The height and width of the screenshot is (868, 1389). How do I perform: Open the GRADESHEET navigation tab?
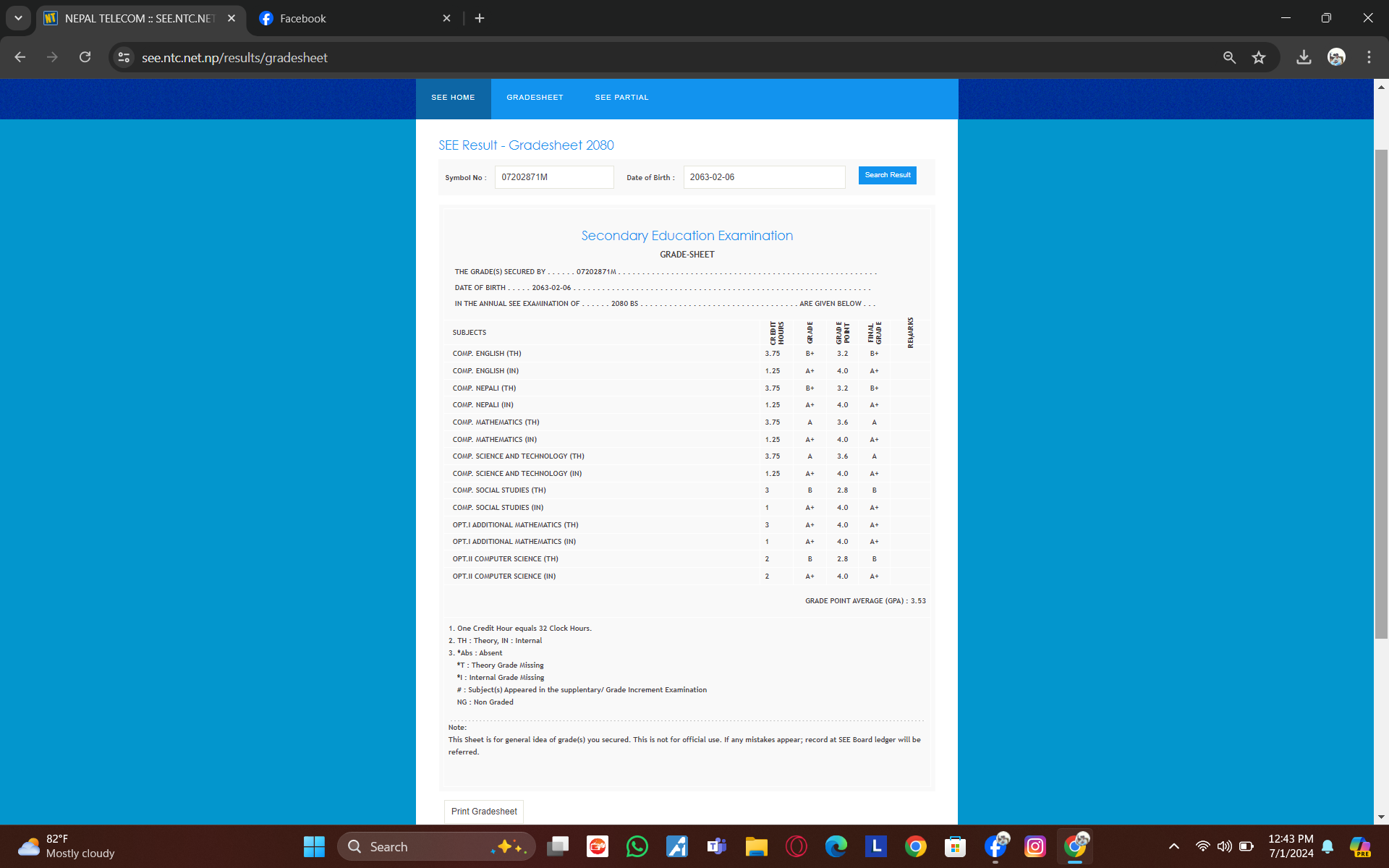click(x=535, y=98)
